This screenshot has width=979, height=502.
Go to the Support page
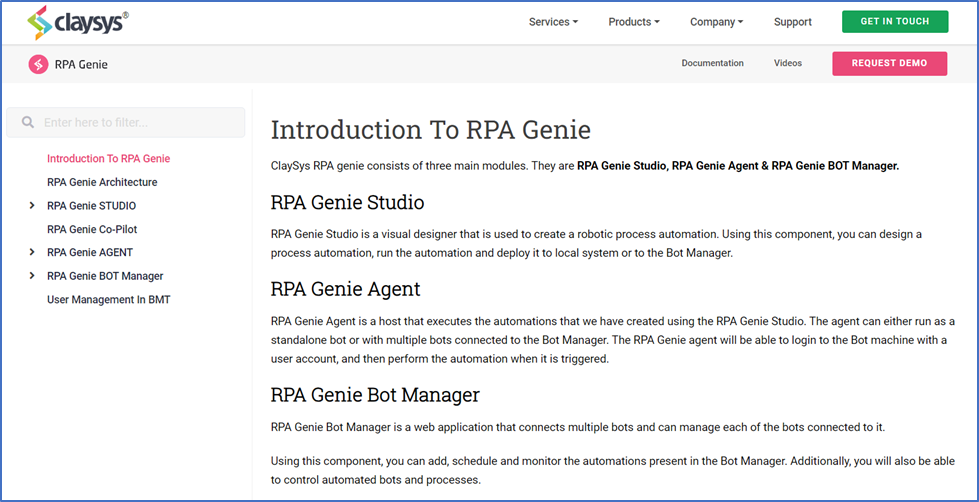click(x=792, y=22)
